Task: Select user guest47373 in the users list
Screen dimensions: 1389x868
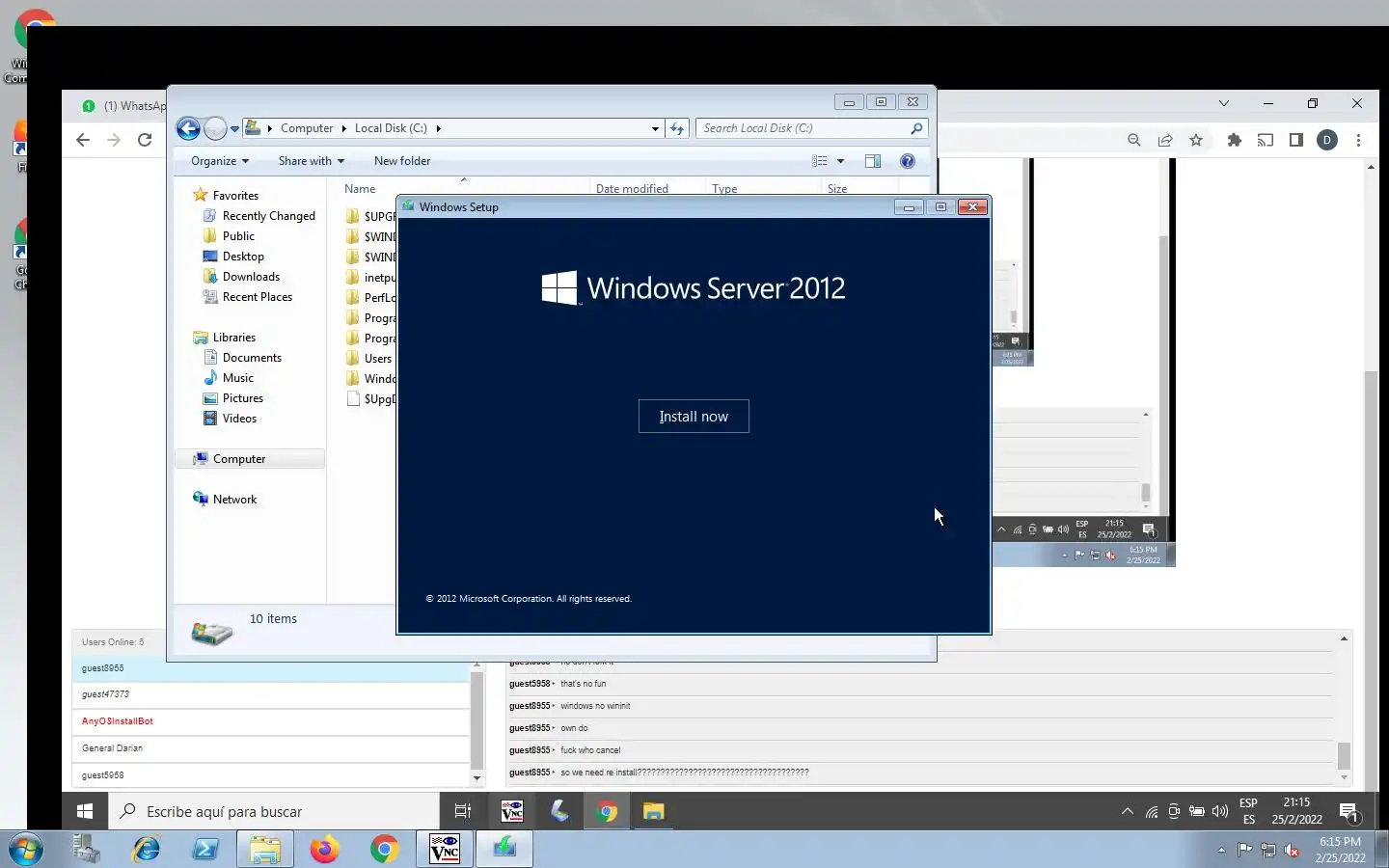Action: click(270, 694)
